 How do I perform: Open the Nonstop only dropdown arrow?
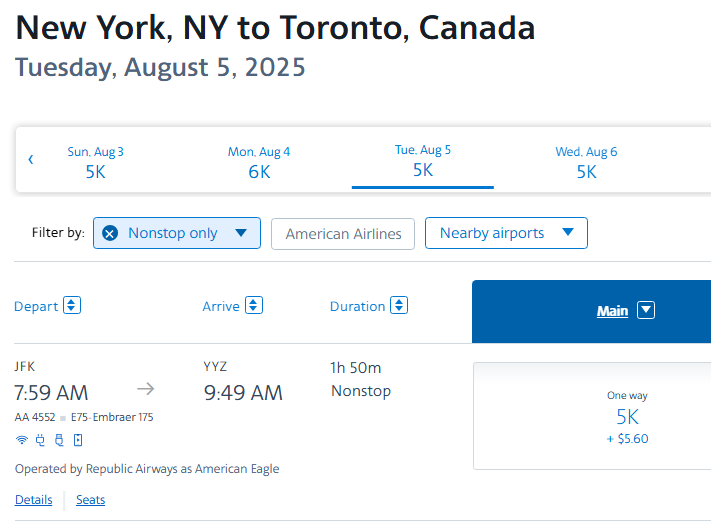pyautogui.click(x=241, y=233)
